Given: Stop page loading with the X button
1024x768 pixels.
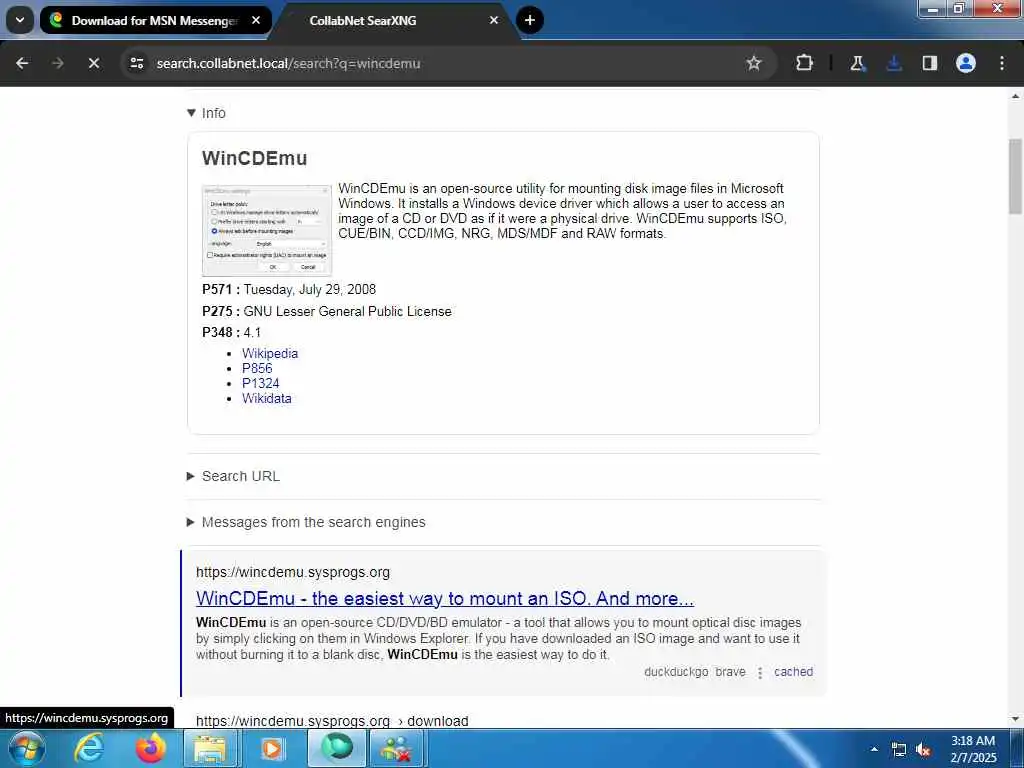Looking at the screenshot, I should tap(93, 63).
